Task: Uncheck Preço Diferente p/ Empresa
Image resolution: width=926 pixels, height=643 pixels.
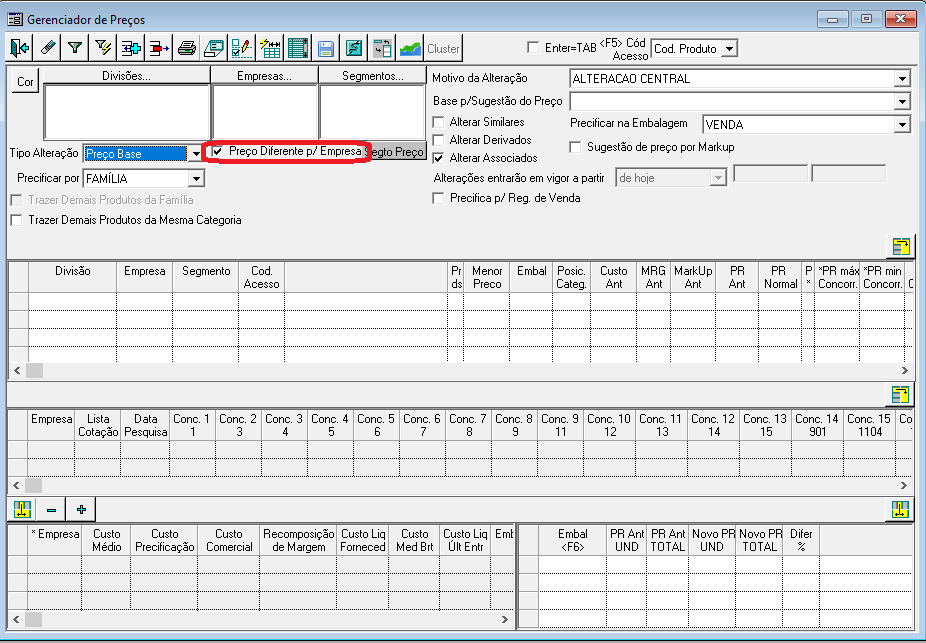Action: [218, 151]
